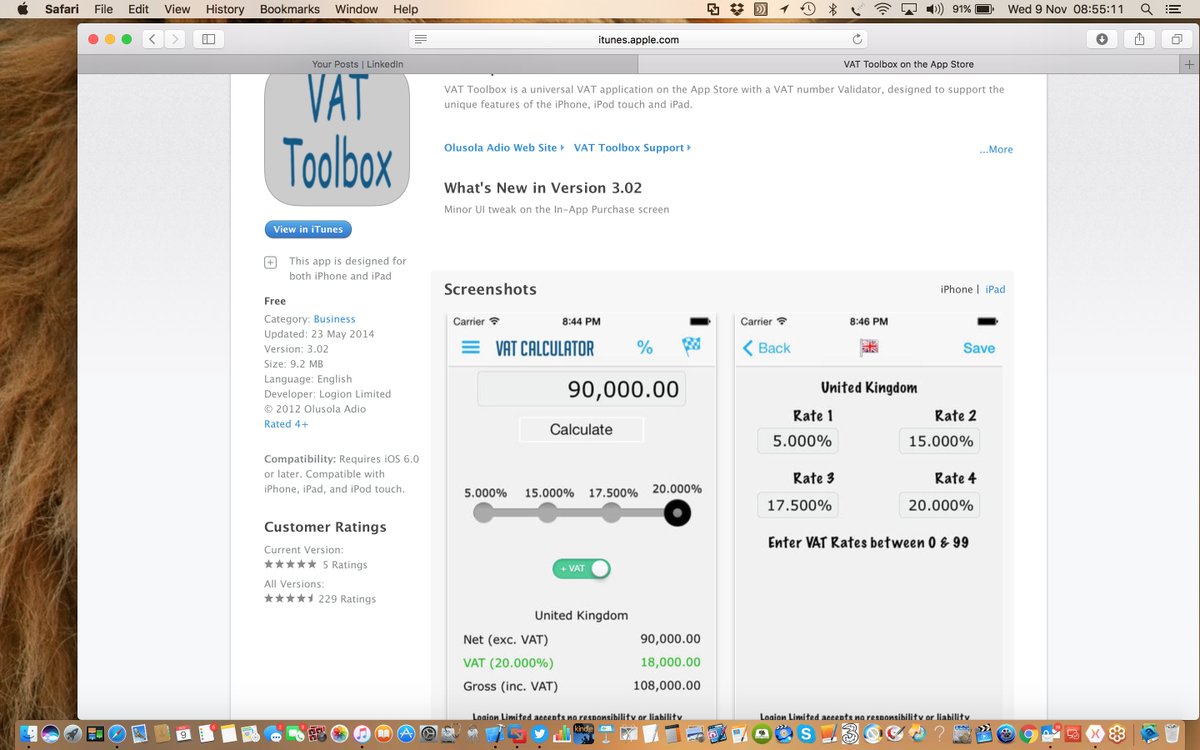Toggle the +VAT switch in the screenshot

coord(581,568)
